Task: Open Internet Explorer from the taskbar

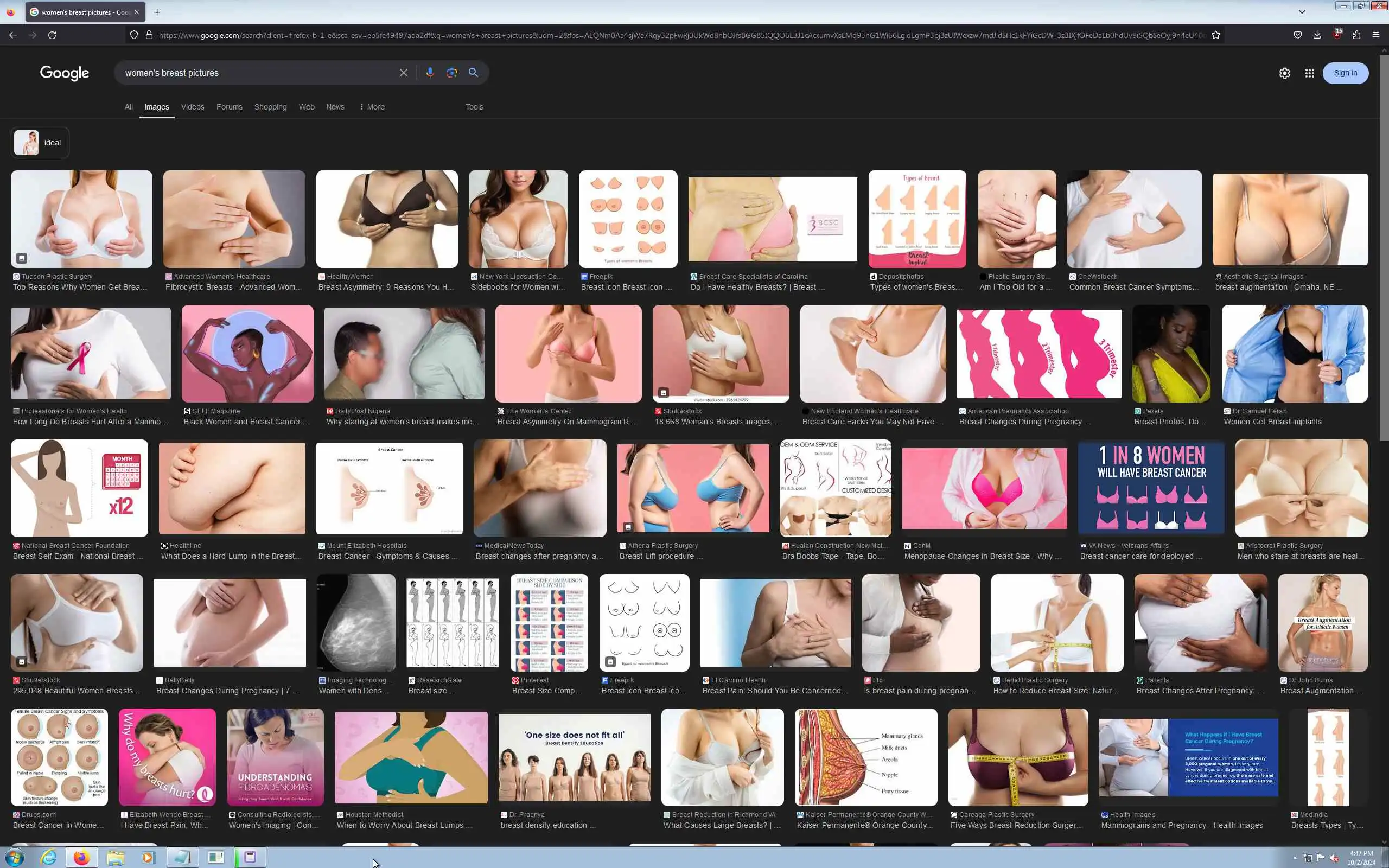Action: pyautogui.click(x=49, y=857)
